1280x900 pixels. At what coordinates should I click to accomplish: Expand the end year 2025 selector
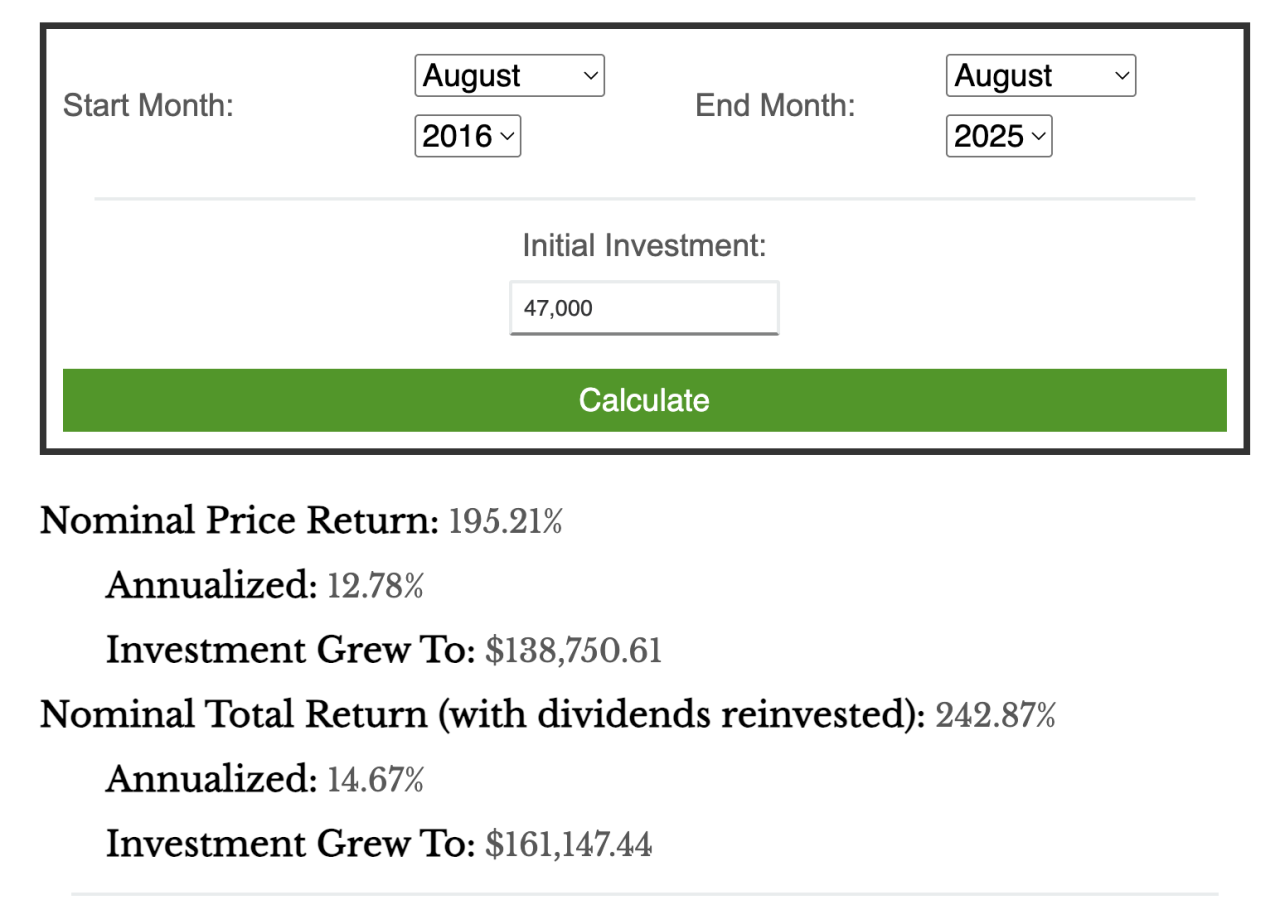998,136
